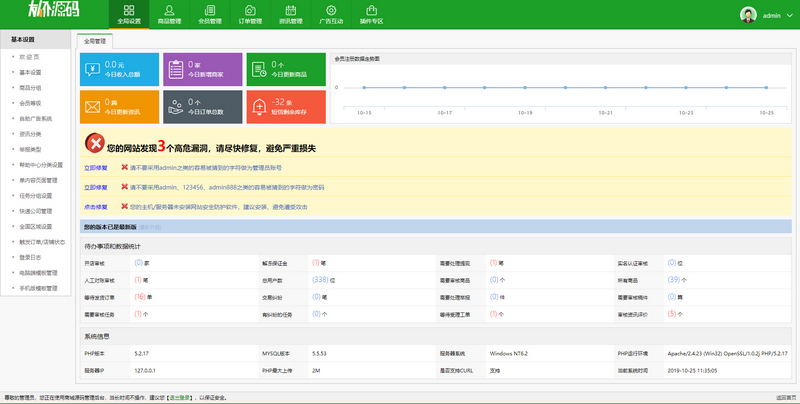Click the server IP value 127.0.0.1
The image size is (800, 404).
click(145, 370)
